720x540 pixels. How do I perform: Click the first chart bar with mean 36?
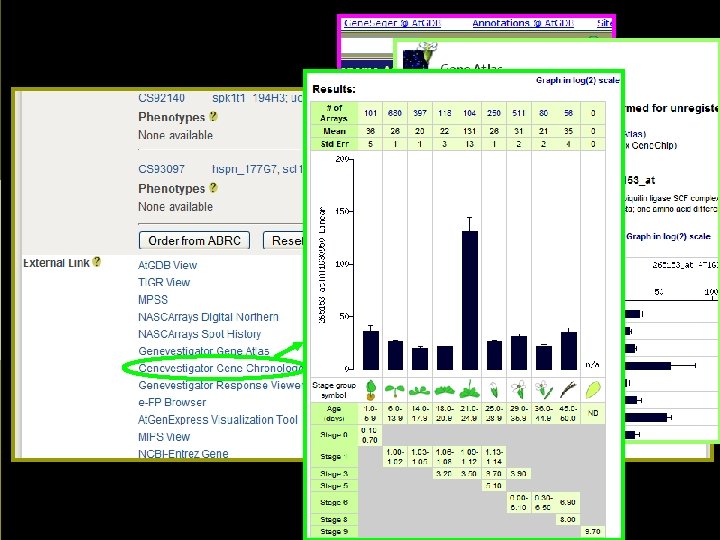[x=371, y=350]
